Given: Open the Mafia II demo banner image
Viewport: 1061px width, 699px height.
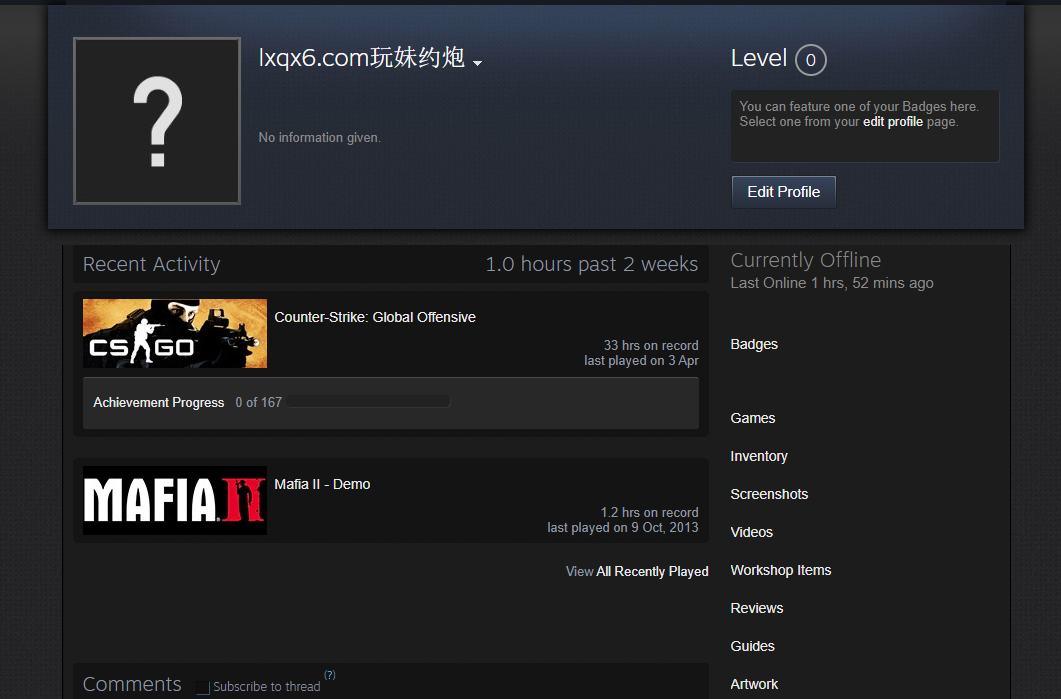Looking at the screenshot, I should [175, 501].
